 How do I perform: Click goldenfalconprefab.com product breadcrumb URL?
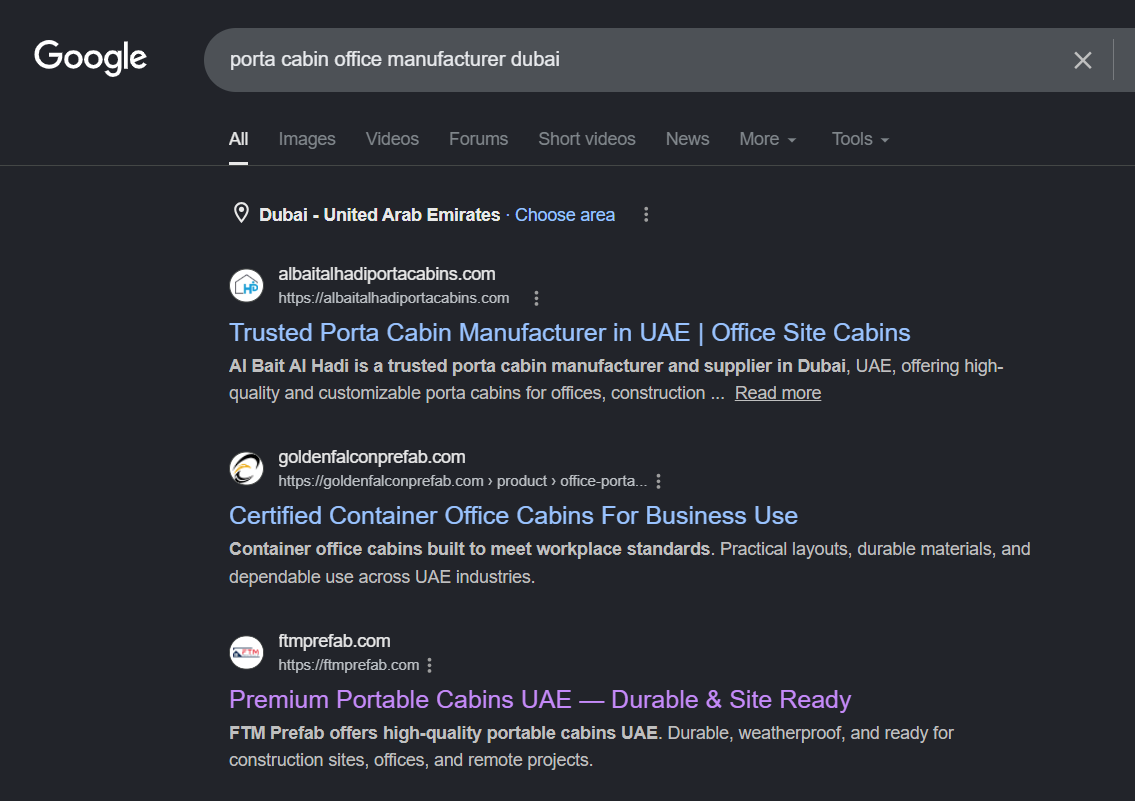tap(463, 481)
